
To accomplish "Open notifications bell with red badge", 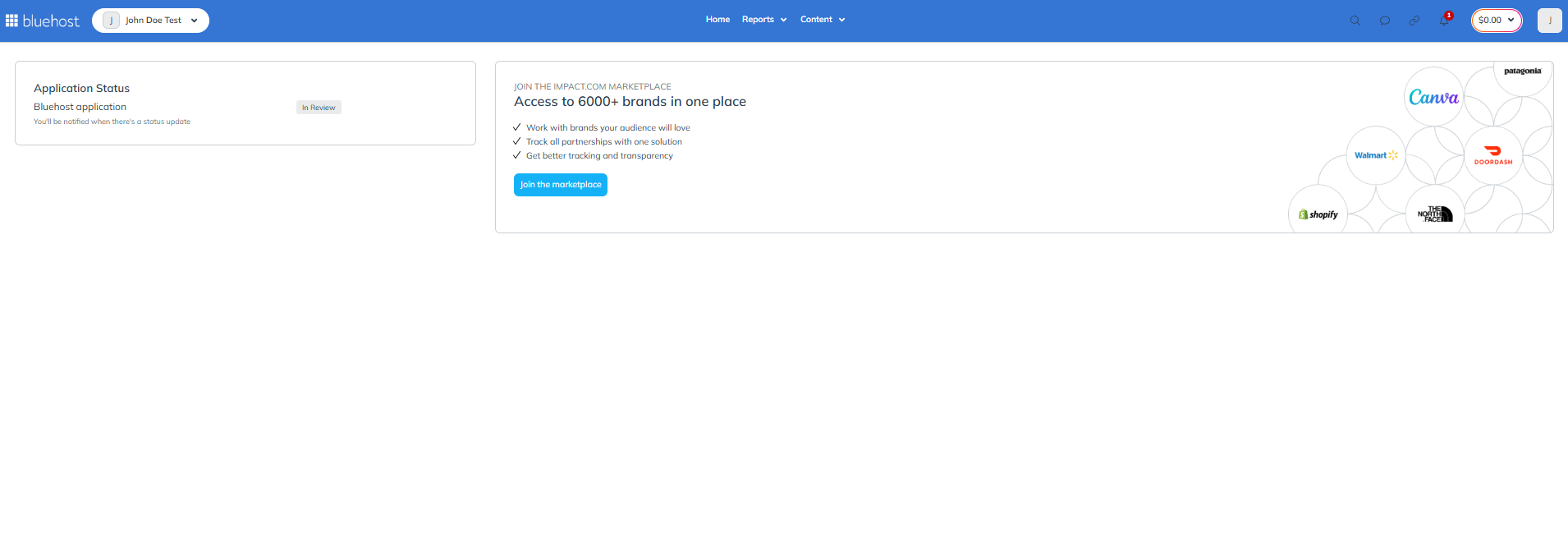I will [x=1445, y=20].
